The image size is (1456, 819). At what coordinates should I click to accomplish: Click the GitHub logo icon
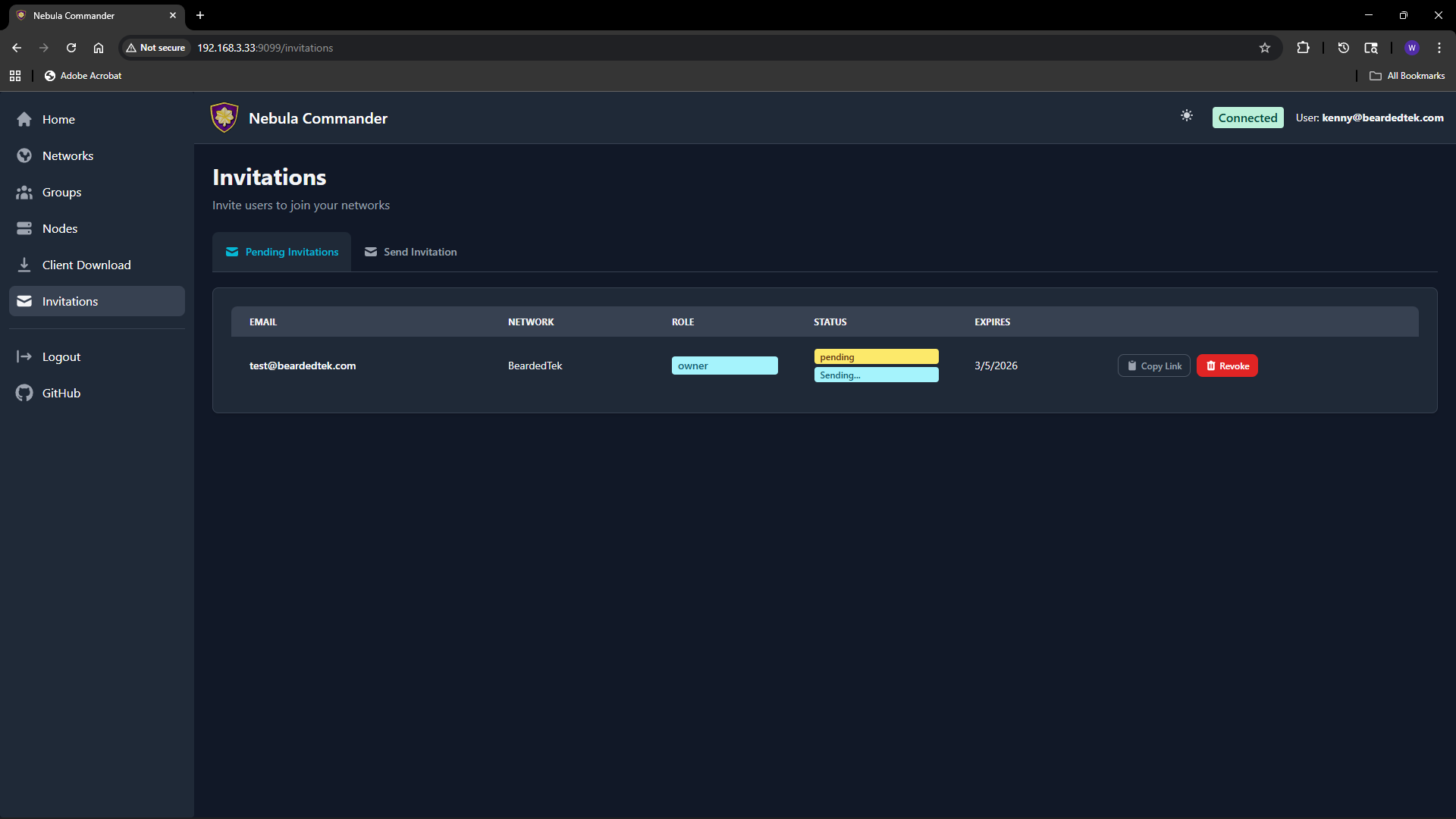(24, 393)
